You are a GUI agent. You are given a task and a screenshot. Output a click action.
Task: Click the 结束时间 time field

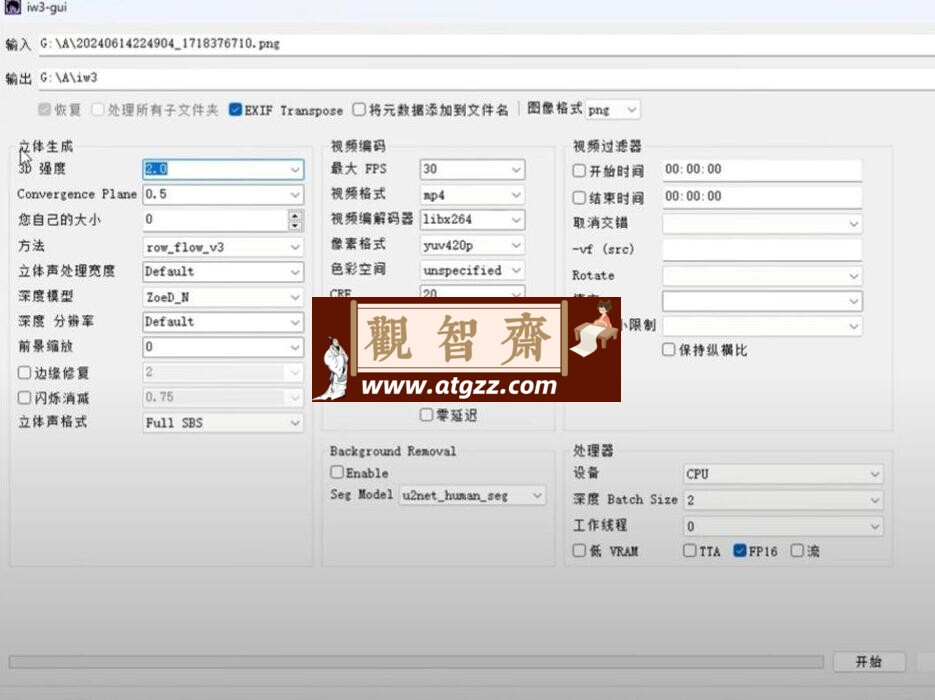(x=761, y=197)
